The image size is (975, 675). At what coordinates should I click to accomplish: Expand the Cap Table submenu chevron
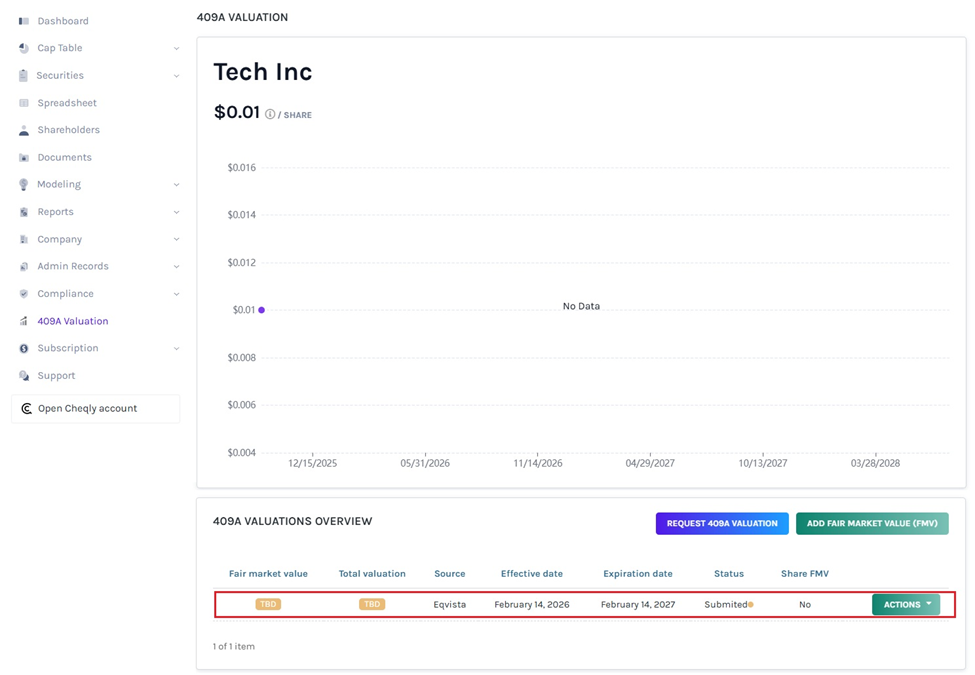[x=176, y=48]
